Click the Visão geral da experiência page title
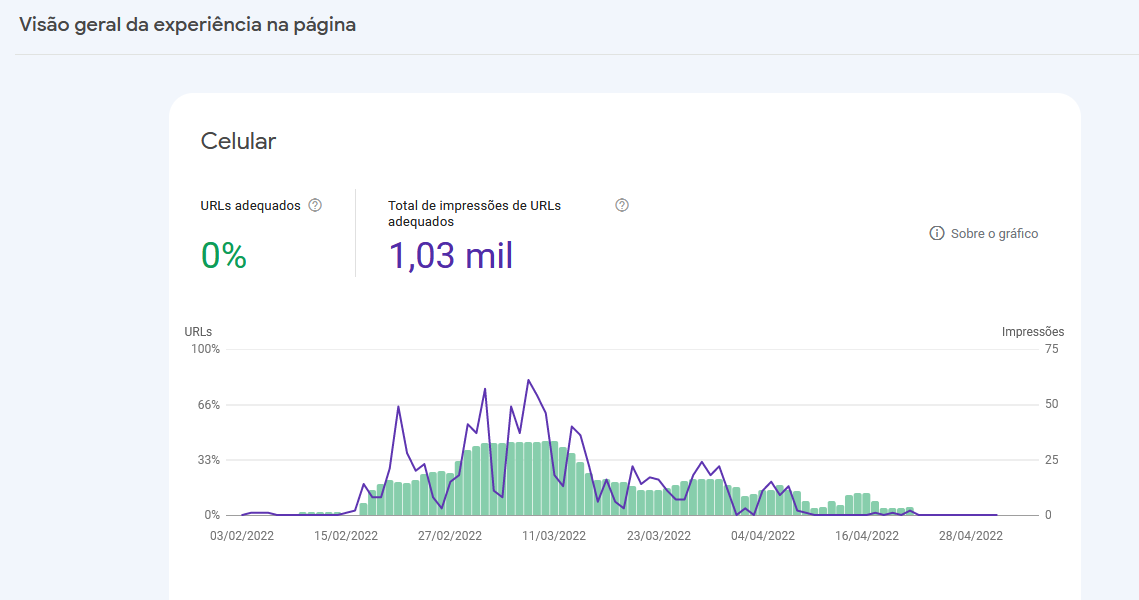Viewport: 1139px width, 600px height. click(x=187, y=25)
